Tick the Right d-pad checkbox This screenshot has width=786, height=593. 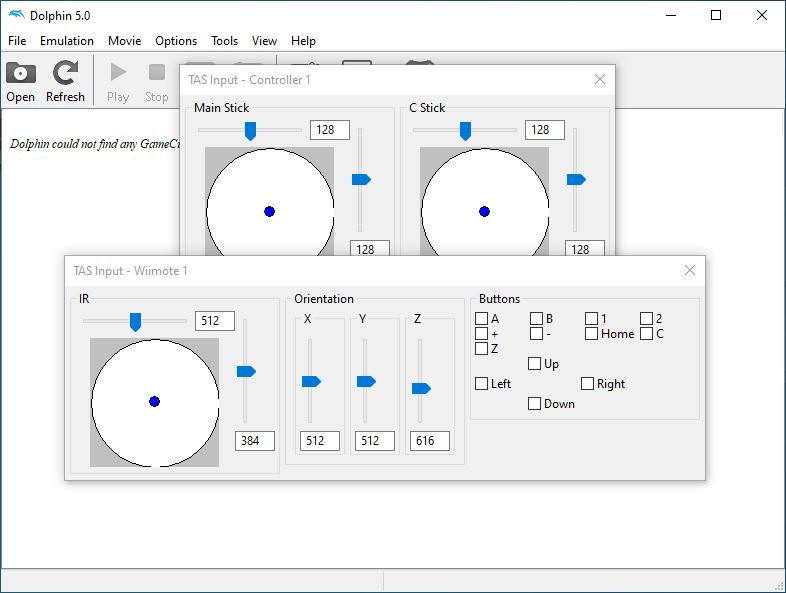click(587, 383)
